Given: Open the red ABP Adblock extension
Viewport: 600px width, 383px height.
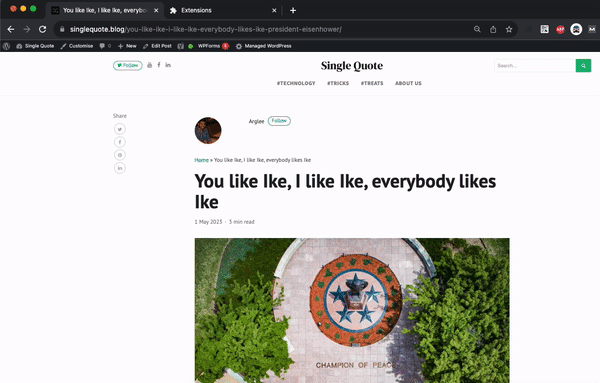Looking at the screenshot, I should coord(560,29).
